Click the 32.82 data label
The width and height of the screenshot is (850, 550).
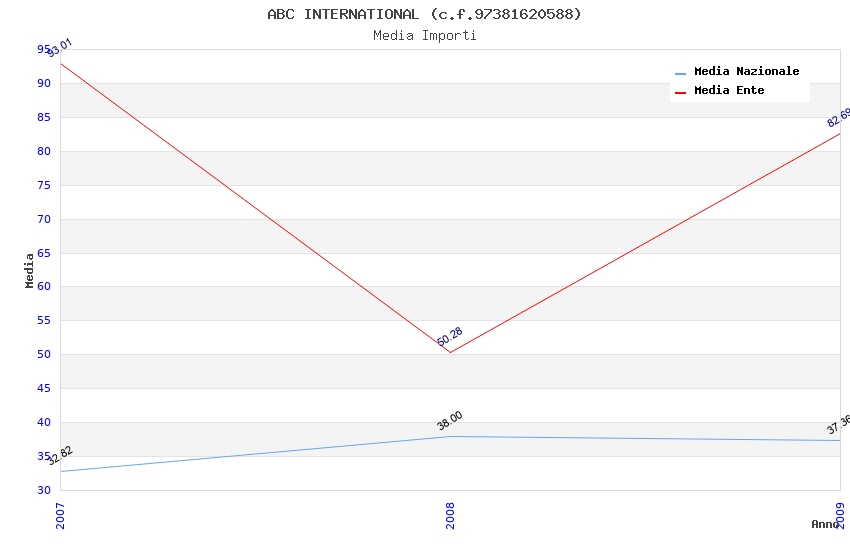60,456
